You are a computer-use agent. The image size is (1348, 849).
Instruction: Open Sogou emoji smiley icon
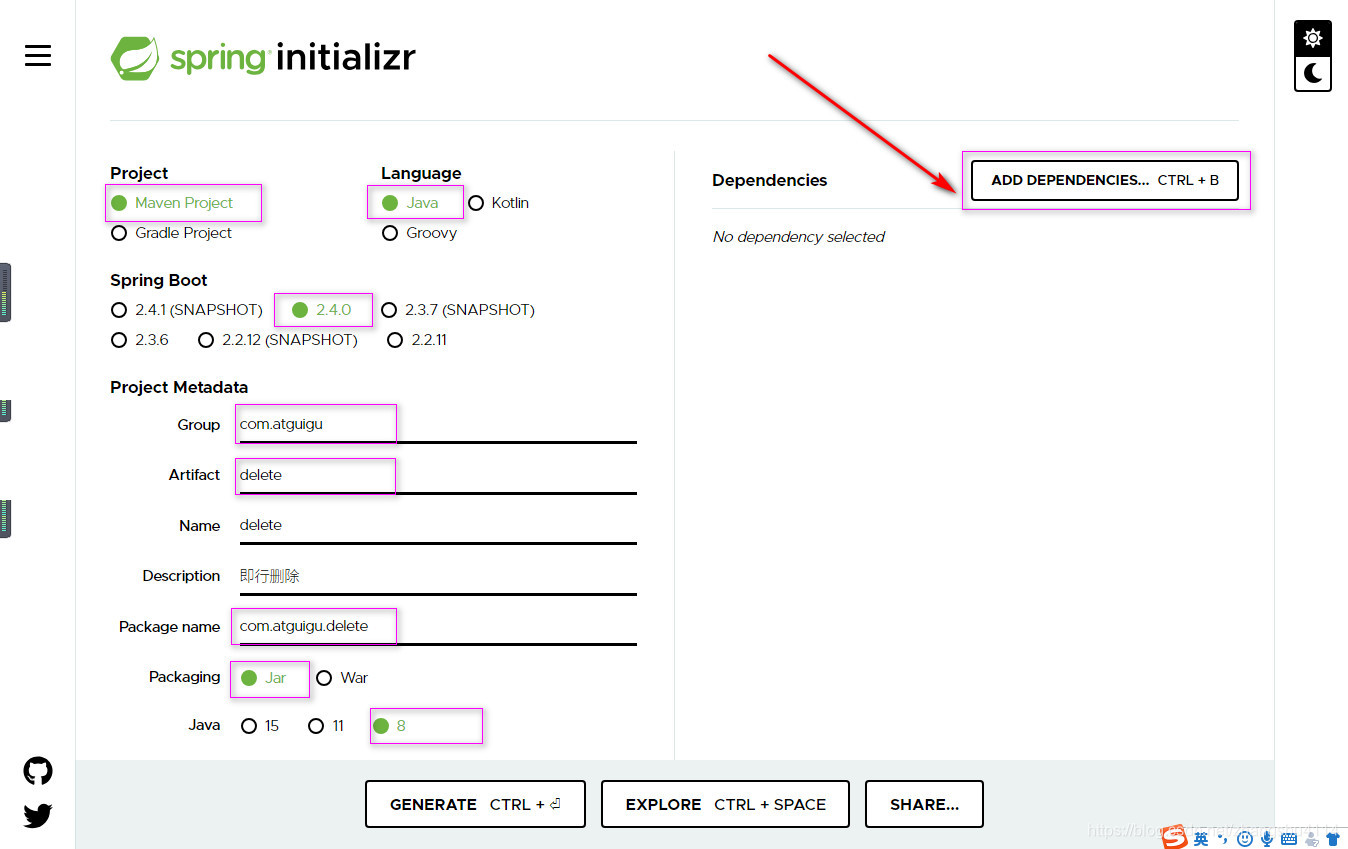[x=1245, y=838]
